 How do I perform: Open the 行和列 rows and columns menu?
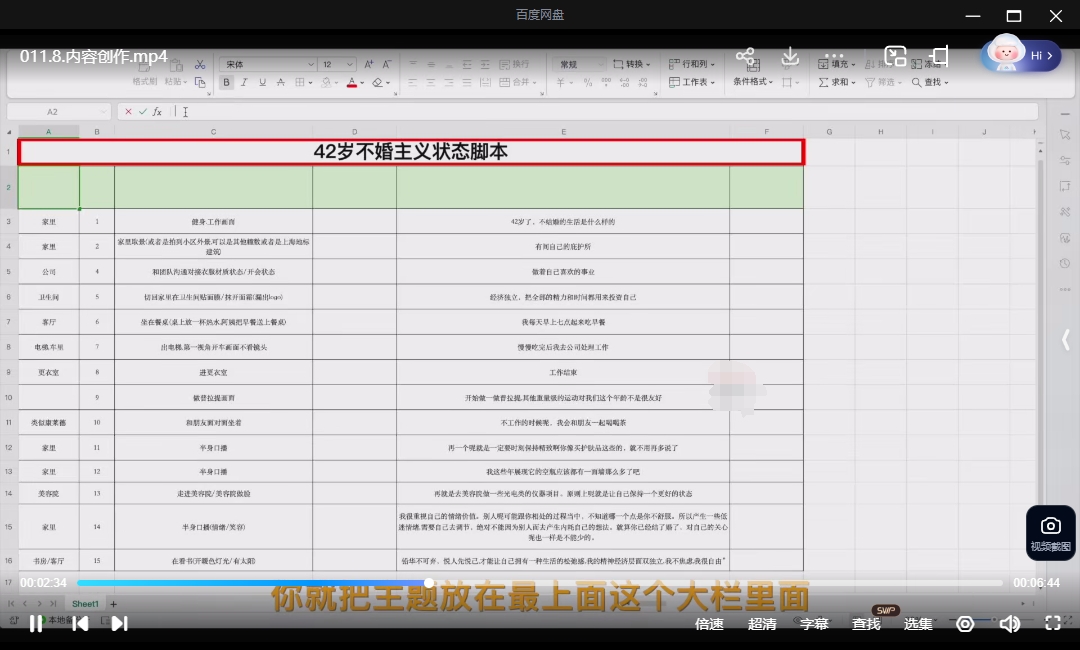coord(692,64)
